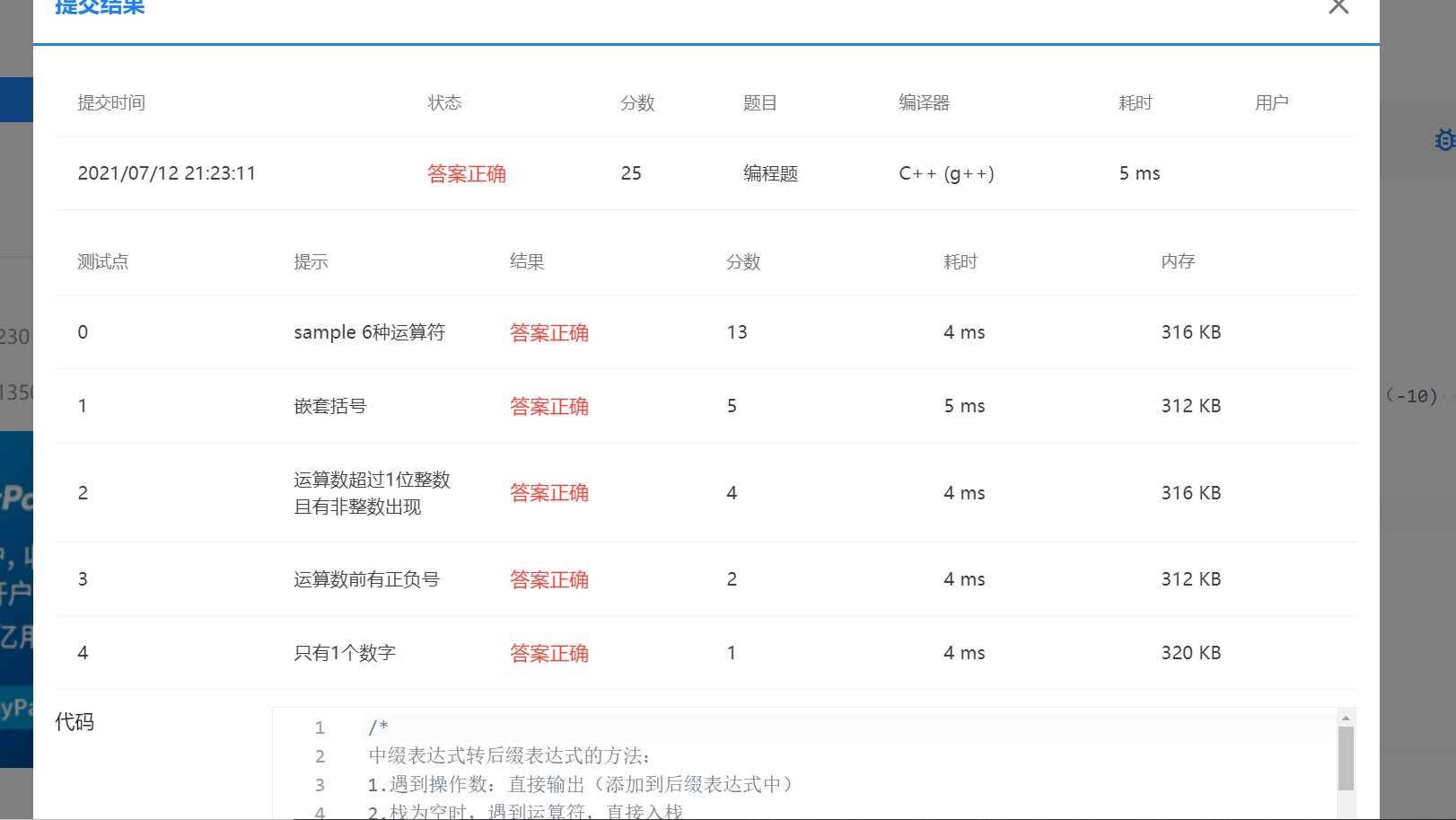This screenshot has height=820, width=1456.
Task: Click the problem type 编程题
Action: click(771, 173)
